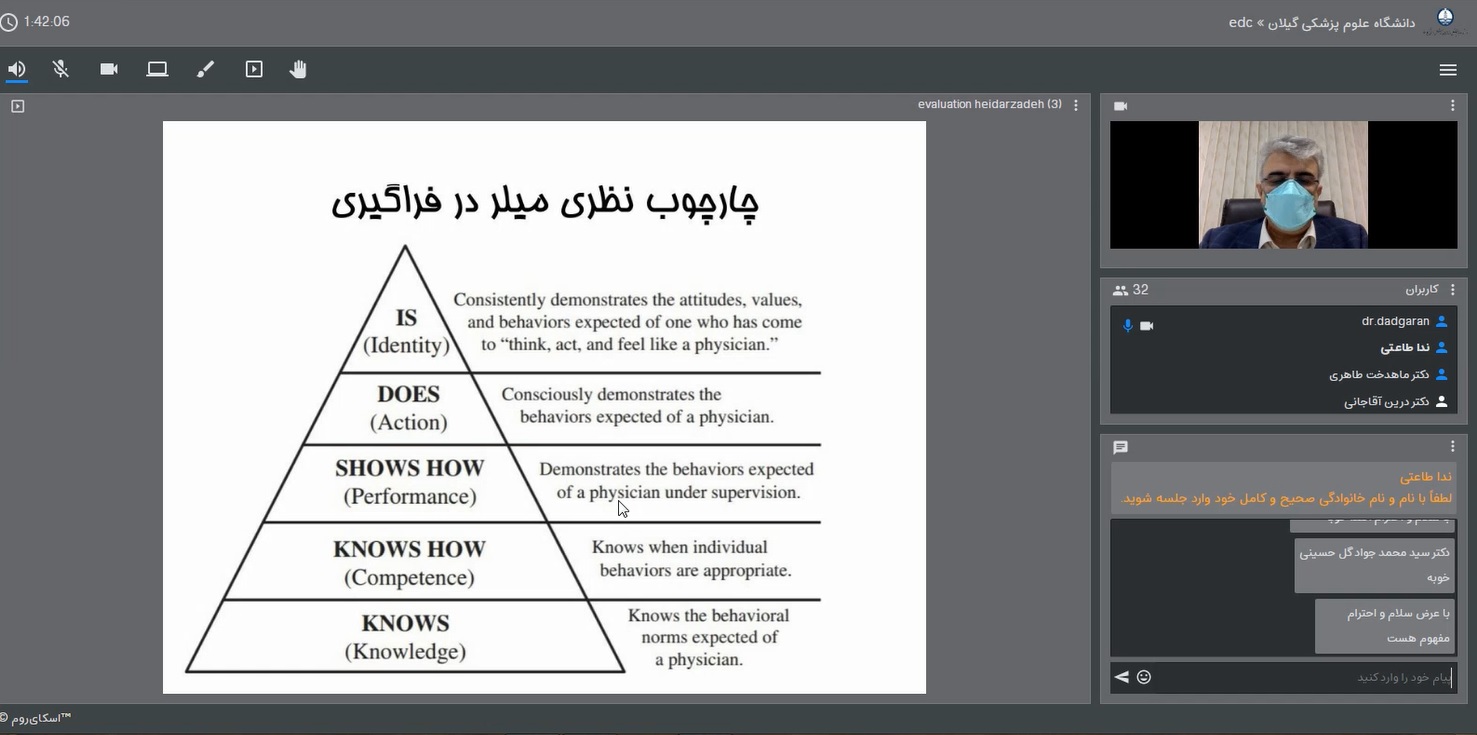Click the chat message input field
This screenshot has height=735, width=1477.
1300,677
